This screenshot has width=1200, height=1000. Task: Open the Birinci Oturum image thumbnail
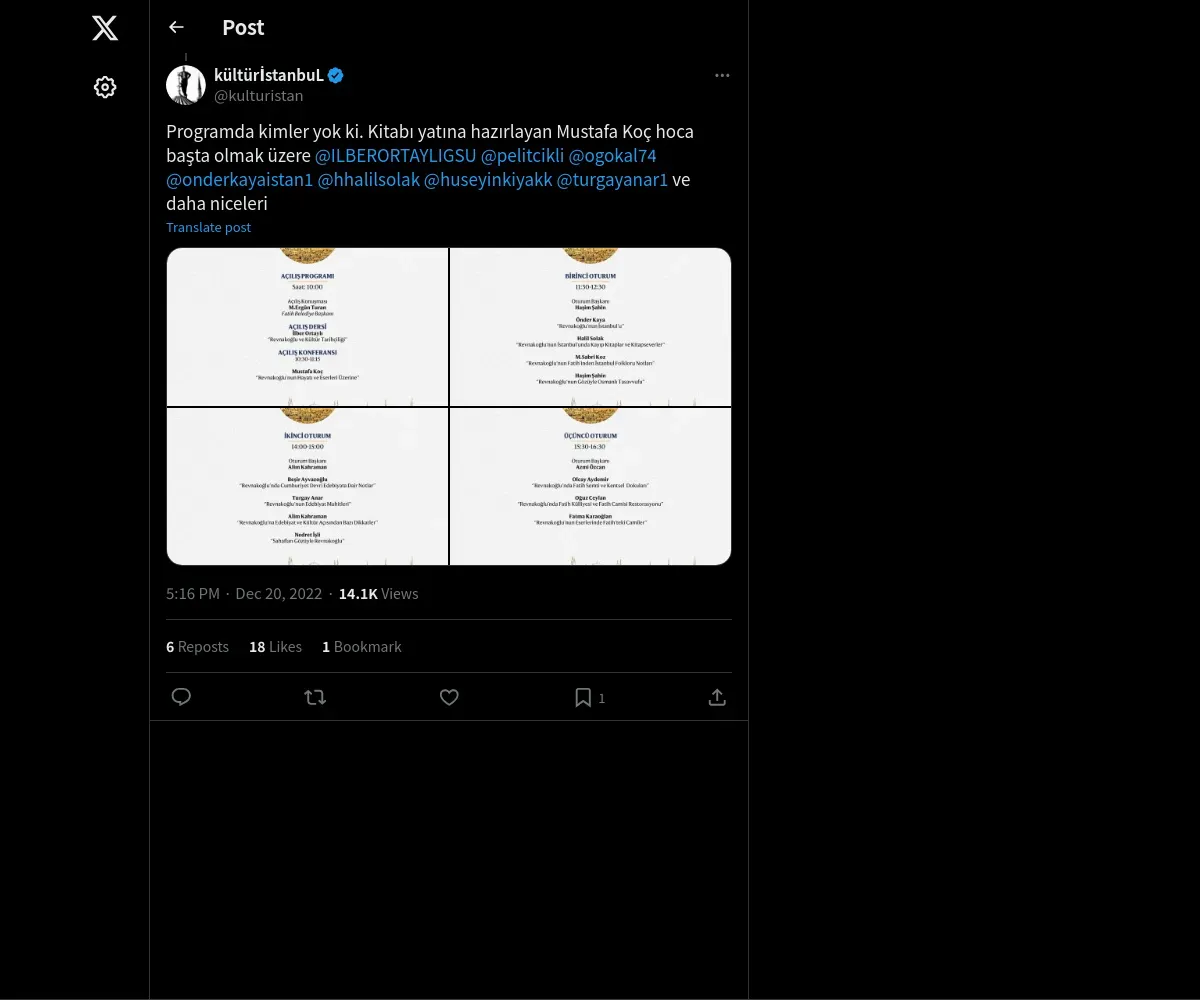pyautogui.click(x=590, y=327)
